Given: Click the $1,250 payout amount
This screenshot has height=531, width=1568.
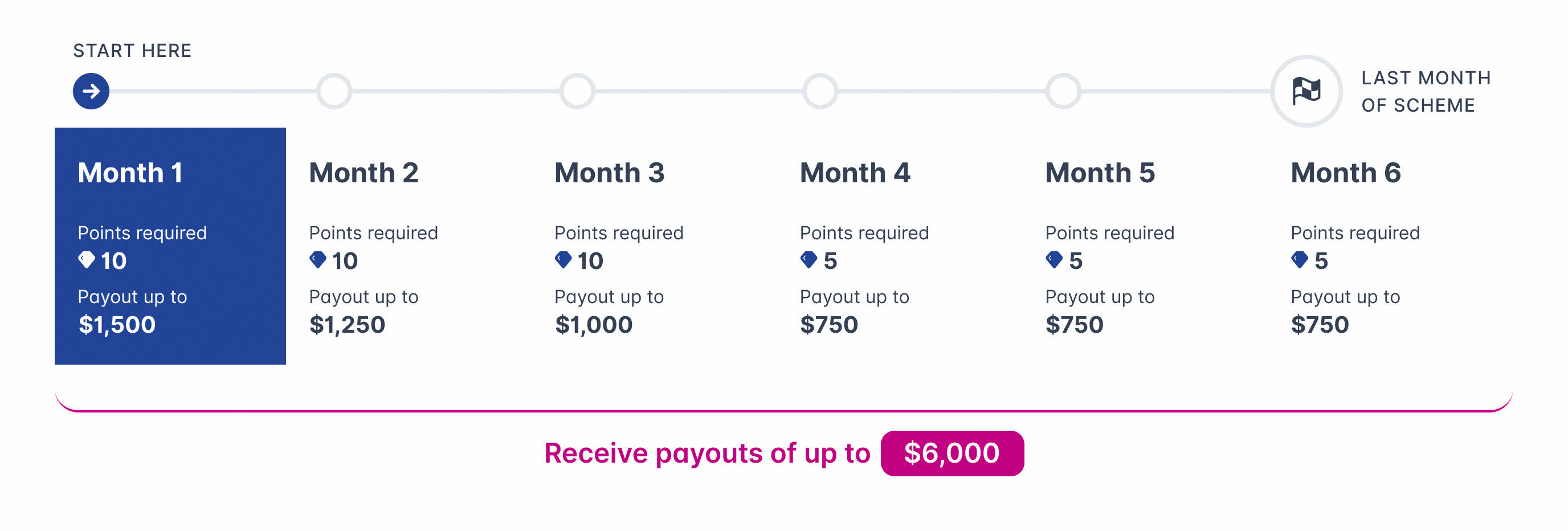Looking at the screenshot, I should pyautogui.click(x=347, y=325).
